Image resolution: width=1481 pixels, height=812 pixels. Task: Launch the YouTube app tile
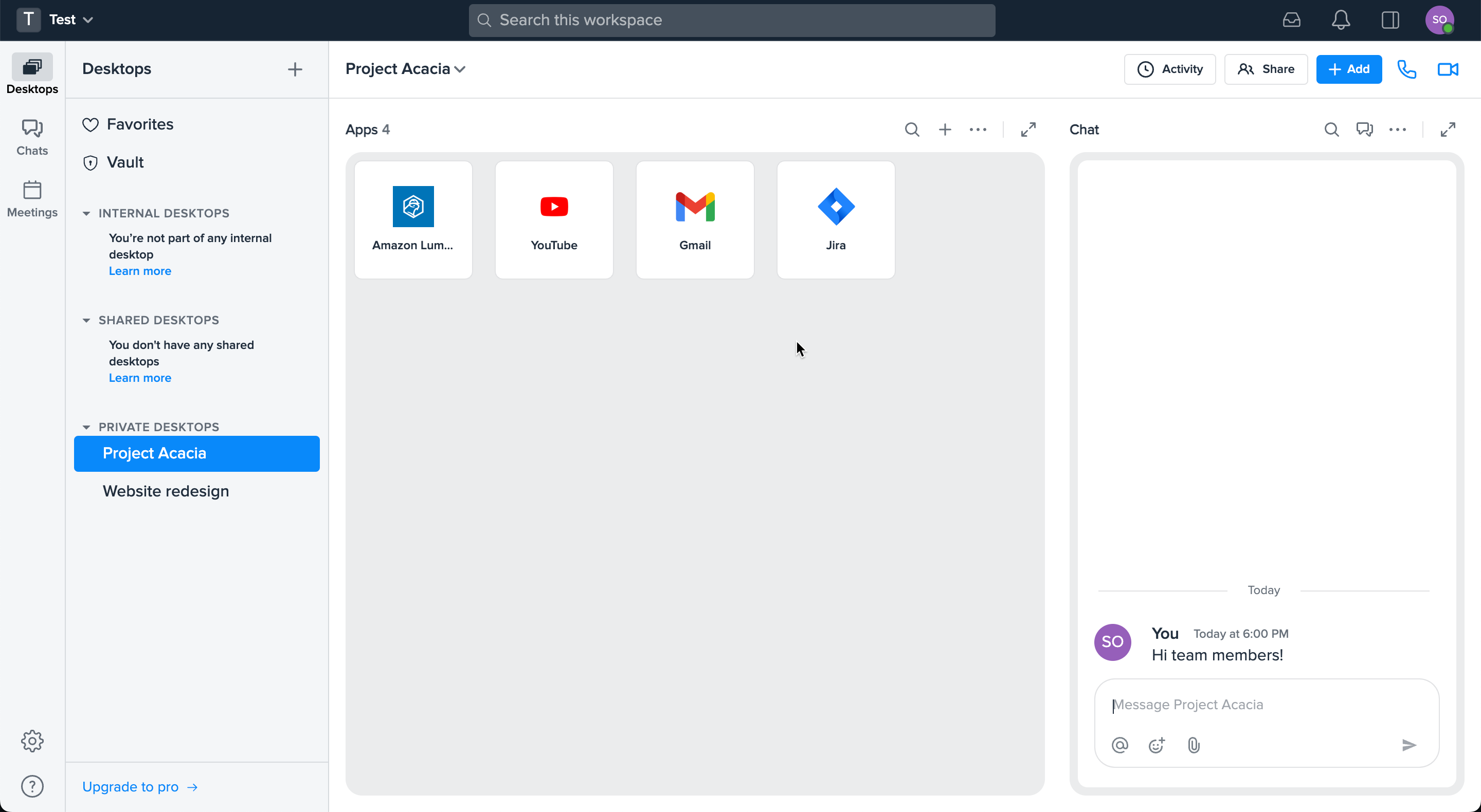coord(554,219)
